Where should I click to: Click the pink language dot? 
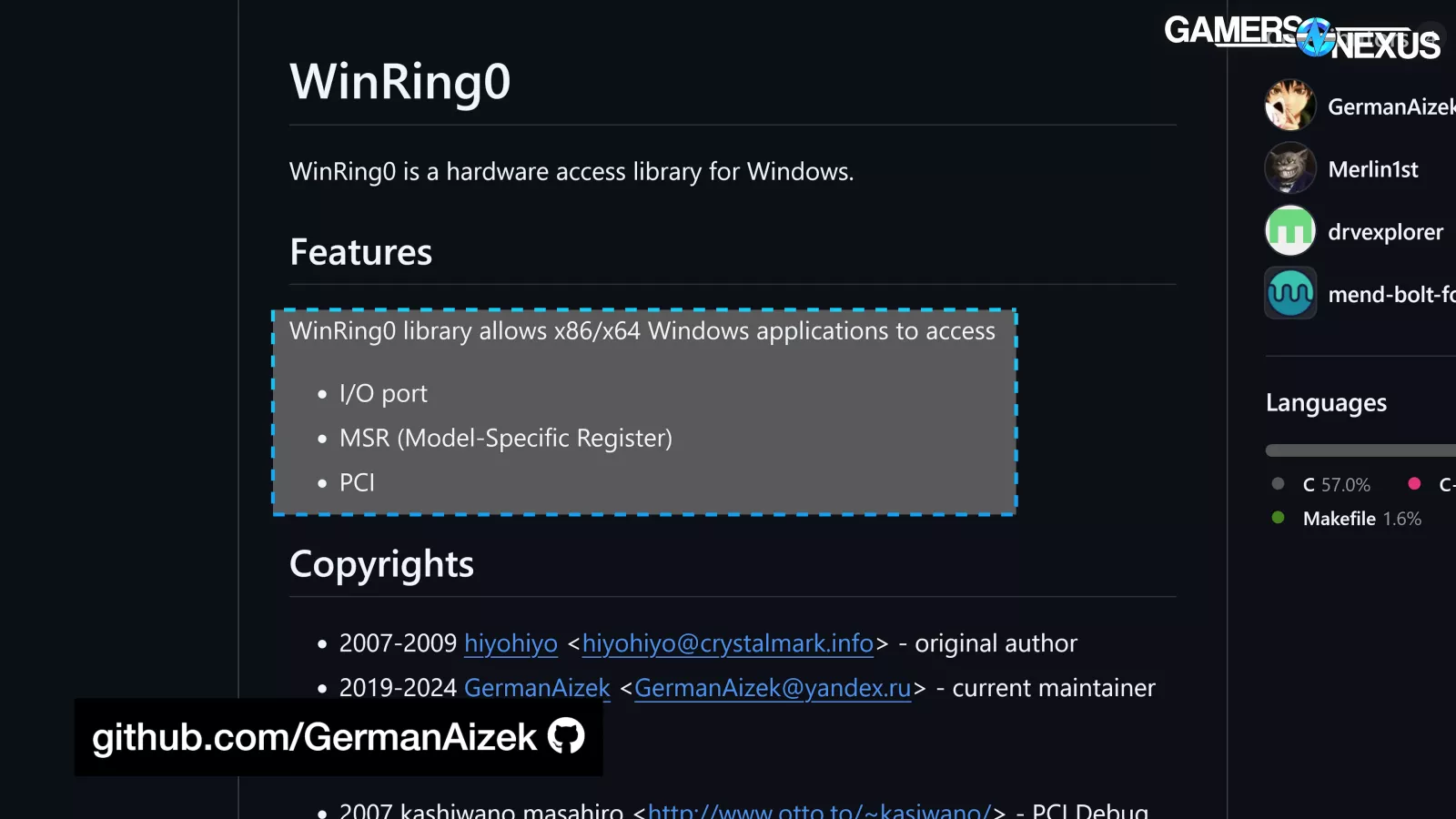pyautogui.click(x=1414, y=484)
